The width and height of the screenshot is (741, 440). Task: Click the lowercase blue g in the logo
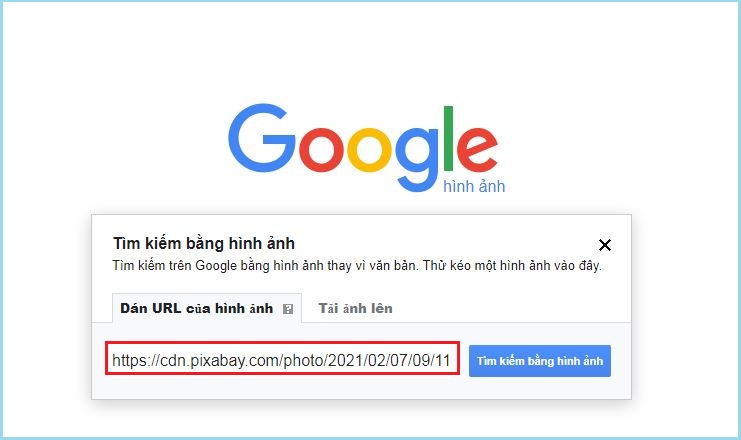417,159
